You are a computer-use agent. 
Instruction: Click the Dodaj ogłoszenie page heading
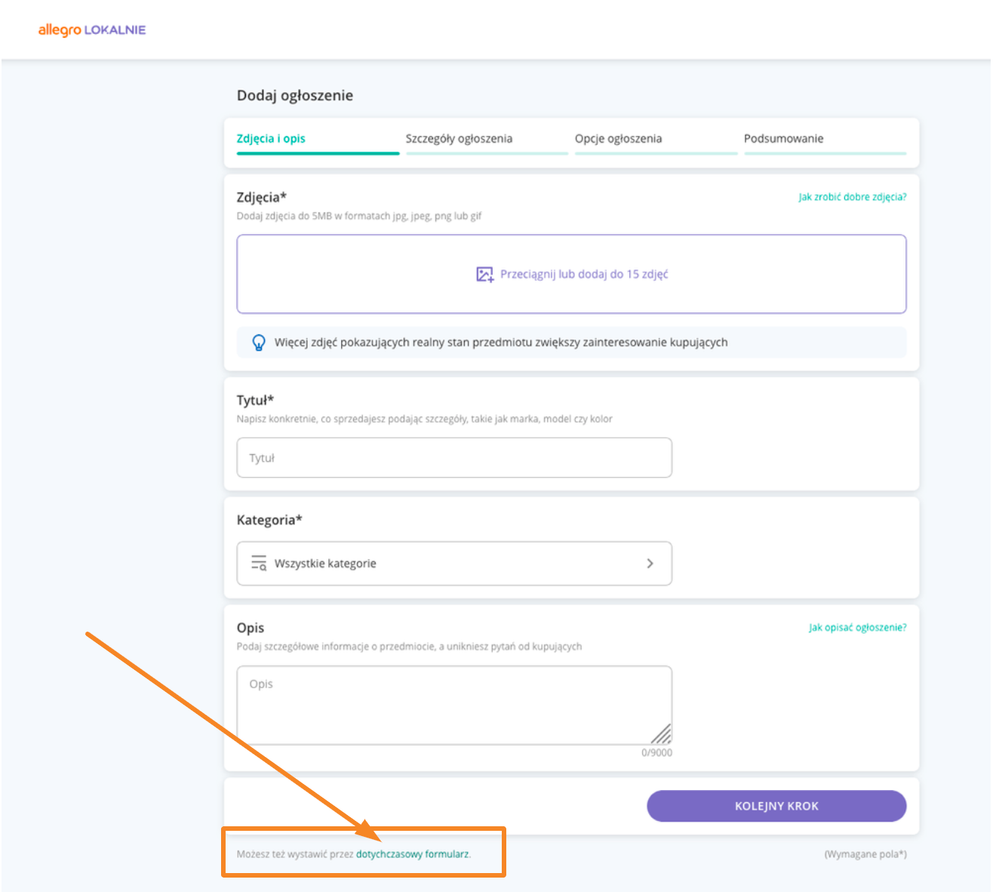[x=295, y=96]
